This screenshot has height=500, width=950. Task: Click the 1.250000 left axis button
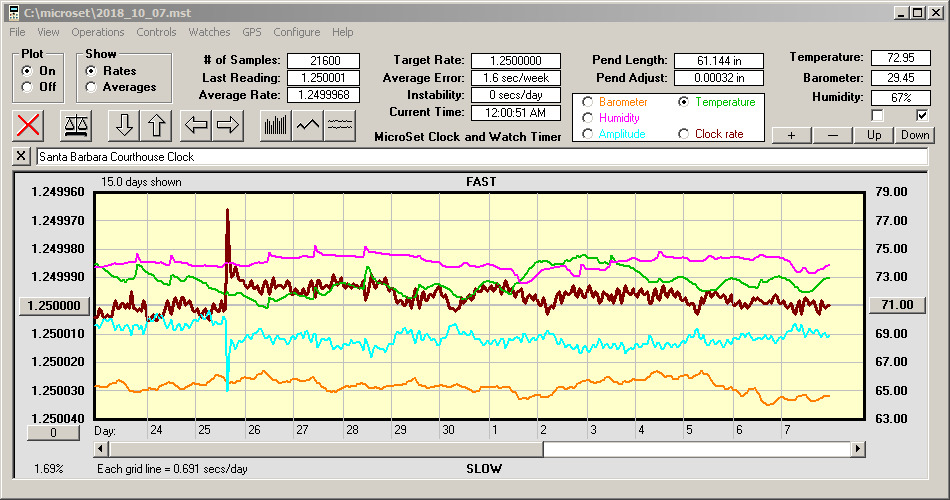click(x=55, y=305)
